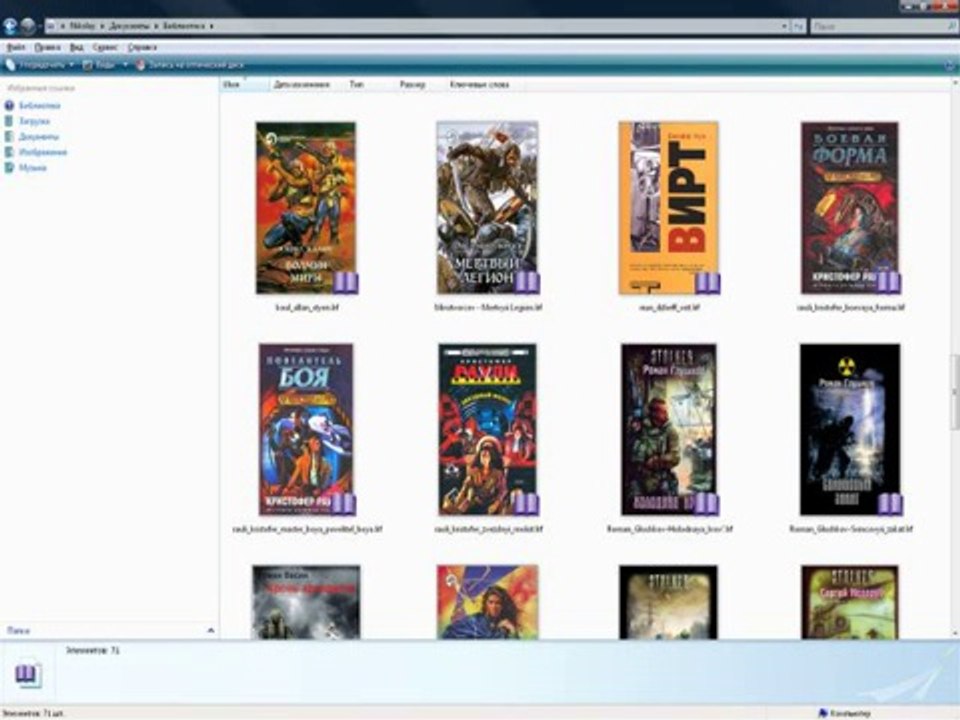Click the Музыка sidebar folder icon
This screenshot has height=720, width=960.
click(9, 168)
